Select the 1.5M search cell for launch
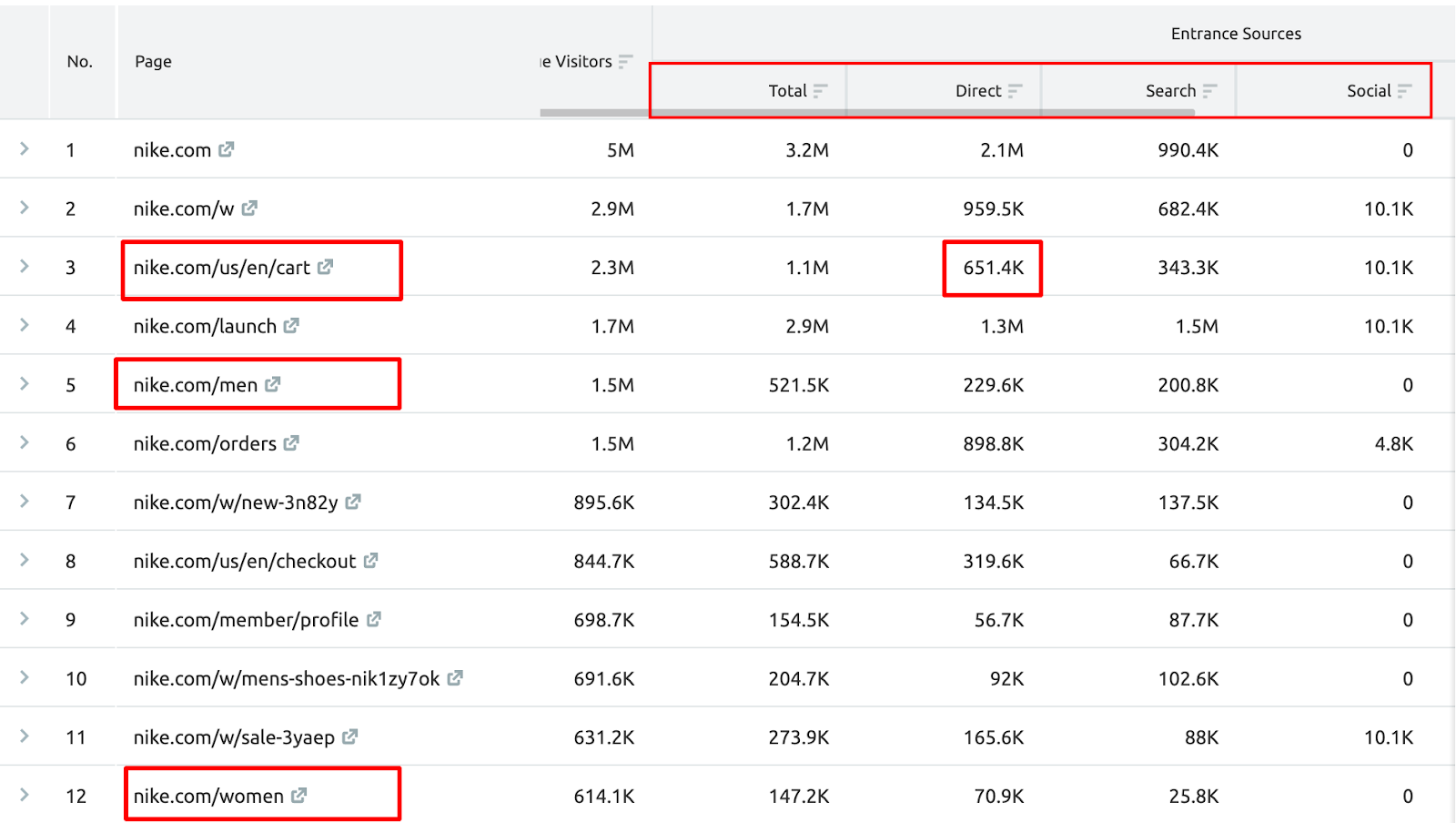The image size is (1456, 823). [1197, 327]
